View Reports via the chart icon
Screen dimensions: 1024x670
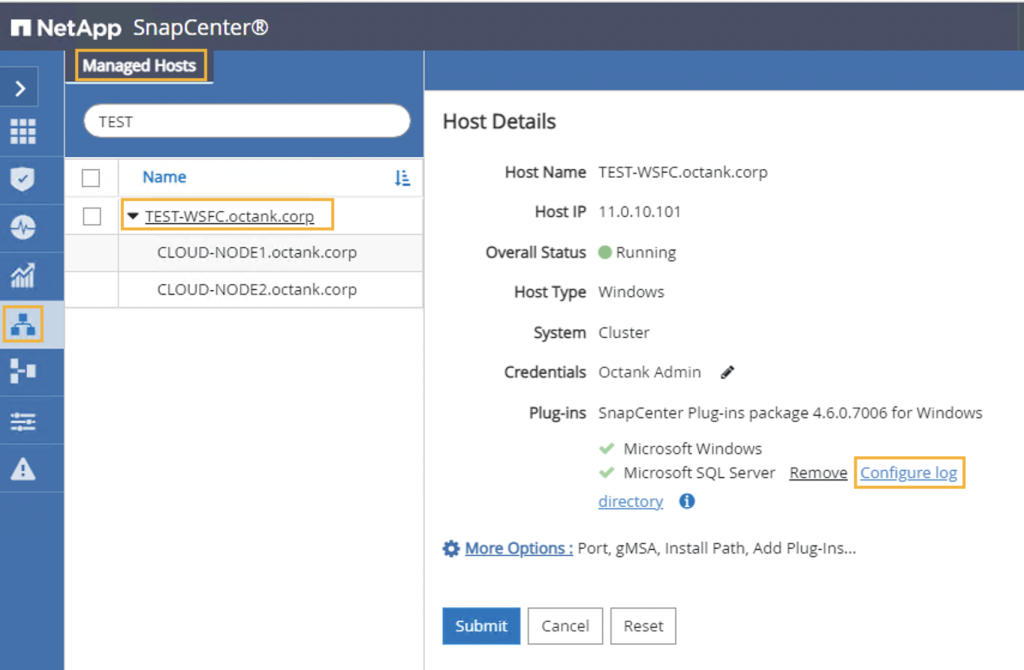pos(20,275)
